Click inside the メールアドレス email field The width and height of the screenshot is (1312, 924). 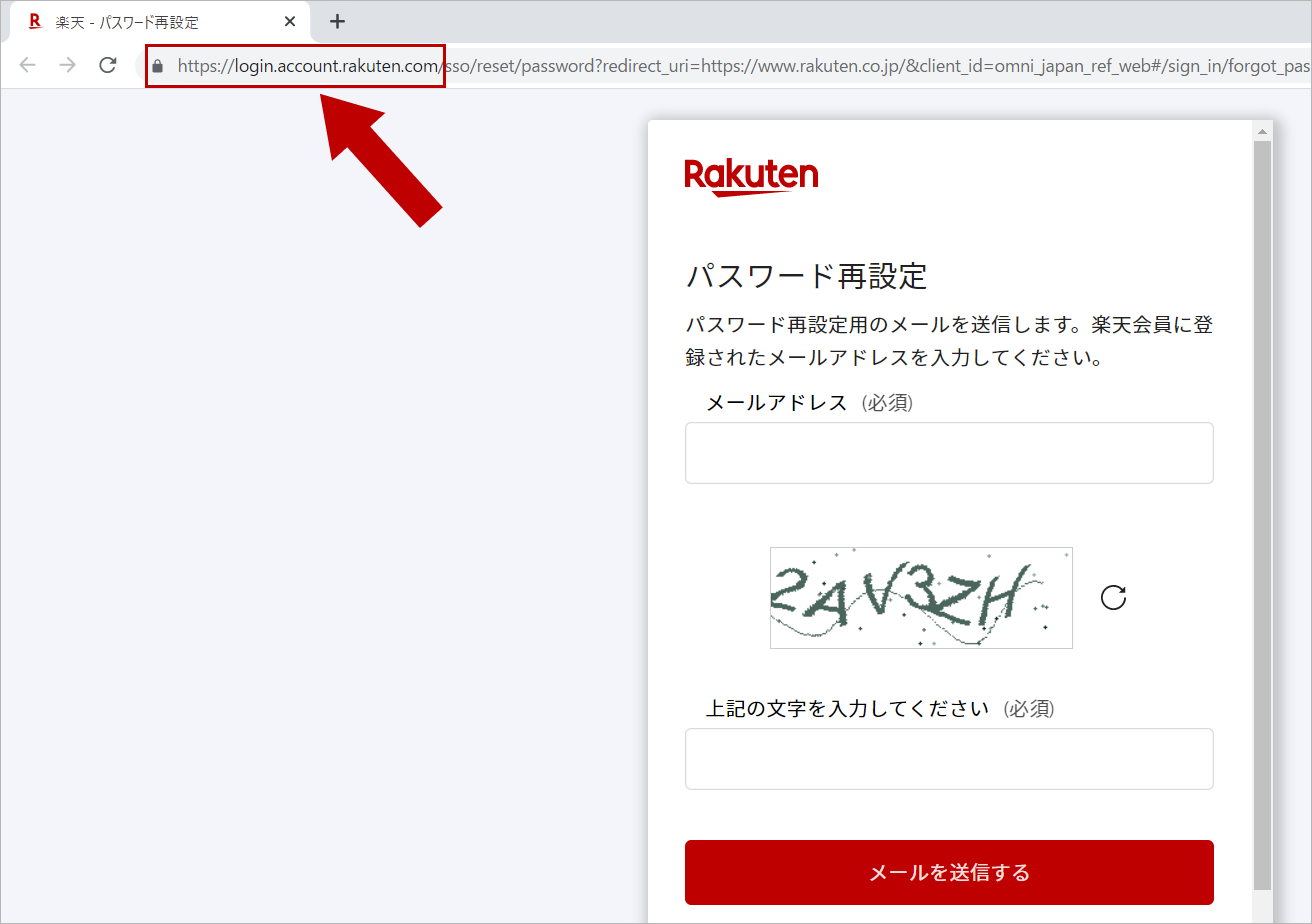point(948,452)
